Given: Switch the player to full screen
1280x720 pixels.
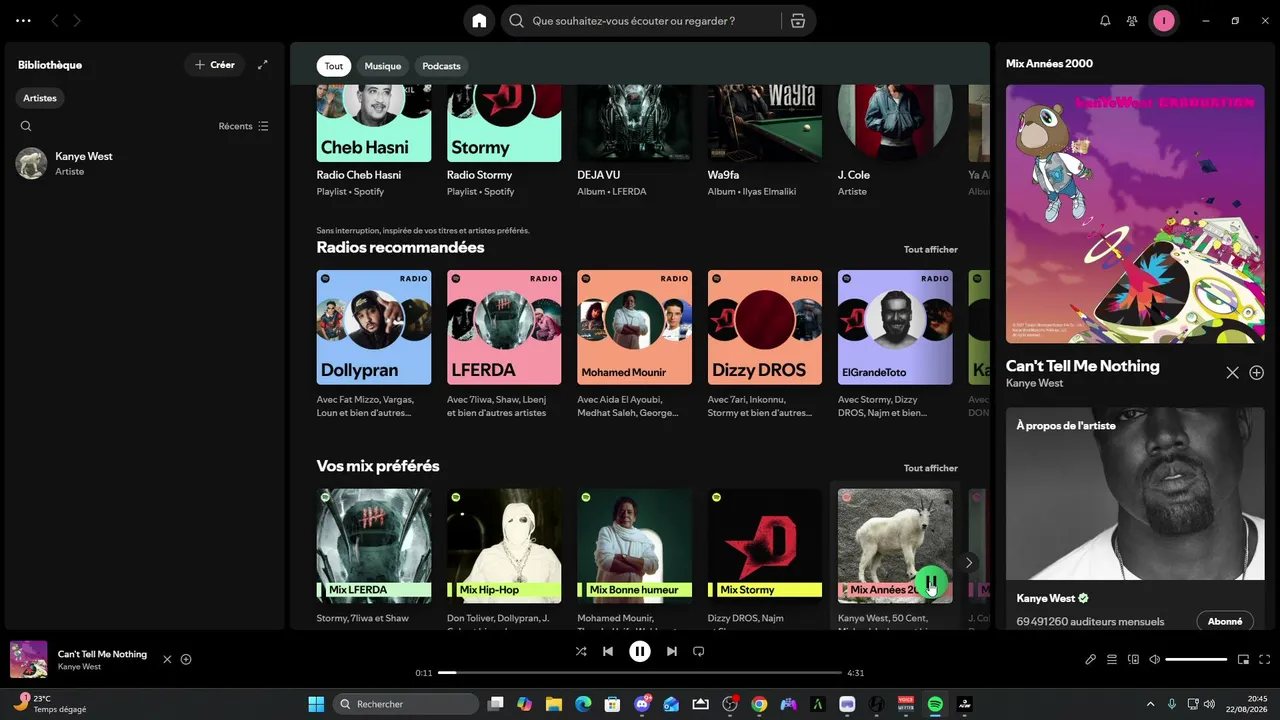Looking at the screenshot, I should [x=1265, y=659].
